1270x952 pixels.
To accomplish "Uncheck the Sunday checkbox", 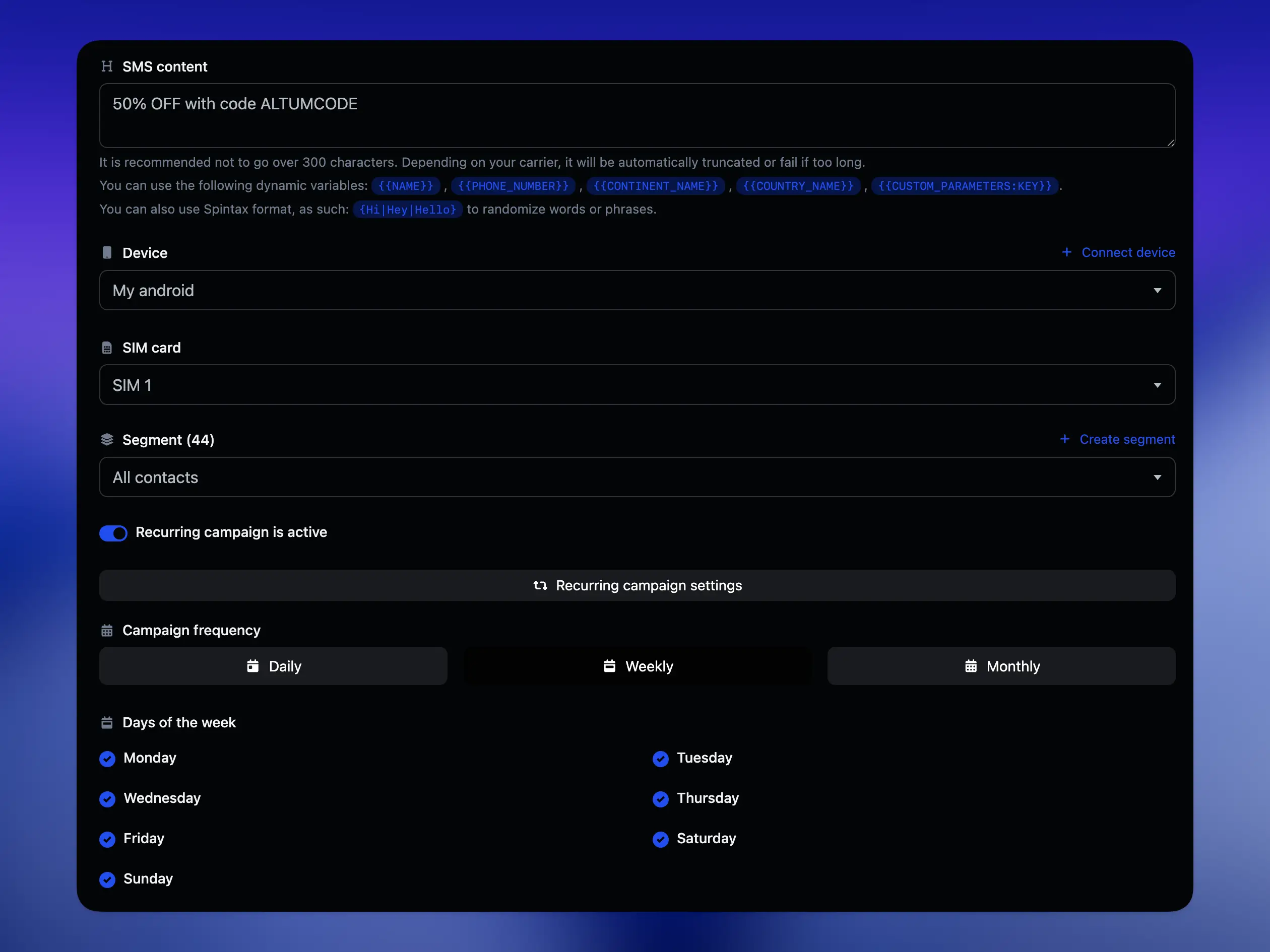I will coord(107,879).
